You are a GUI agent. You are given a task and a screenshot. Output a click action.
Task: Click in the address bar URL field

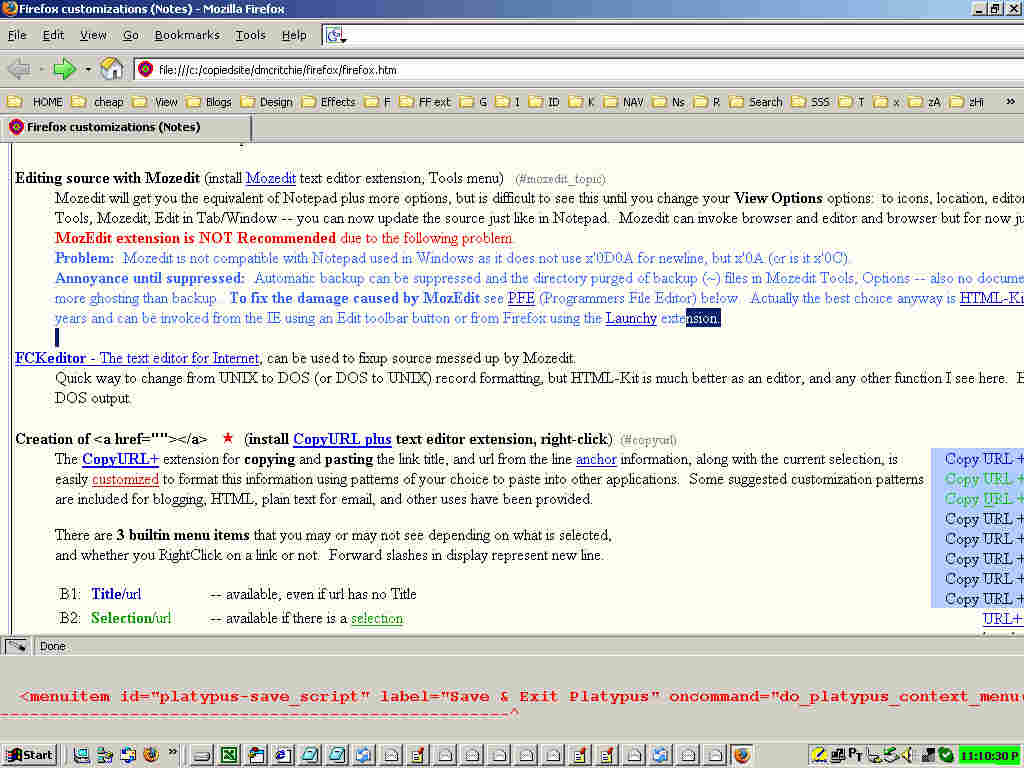tap(581, 69)
